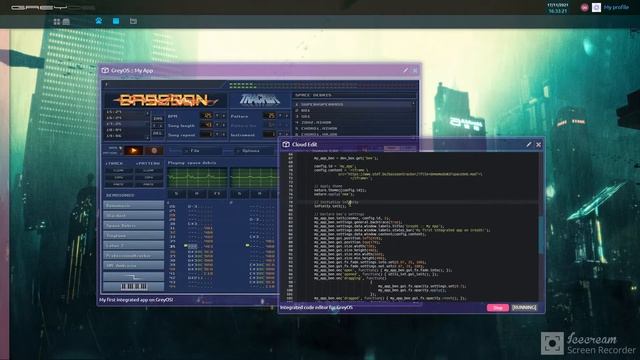
Task: Click the Cloud Edit title bar icon
Action: coord(286,144)
